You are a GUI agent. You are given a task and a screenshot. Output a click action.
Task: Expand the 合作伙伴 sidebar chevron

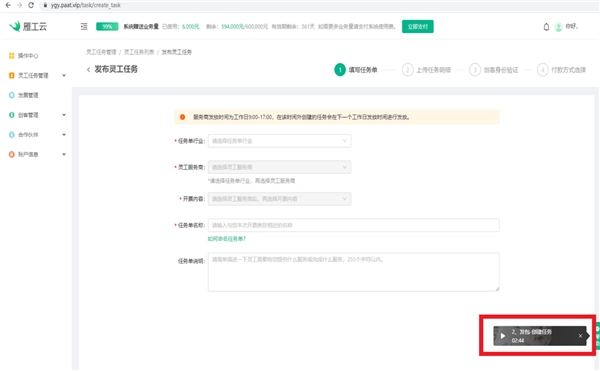tap(64, 135)
